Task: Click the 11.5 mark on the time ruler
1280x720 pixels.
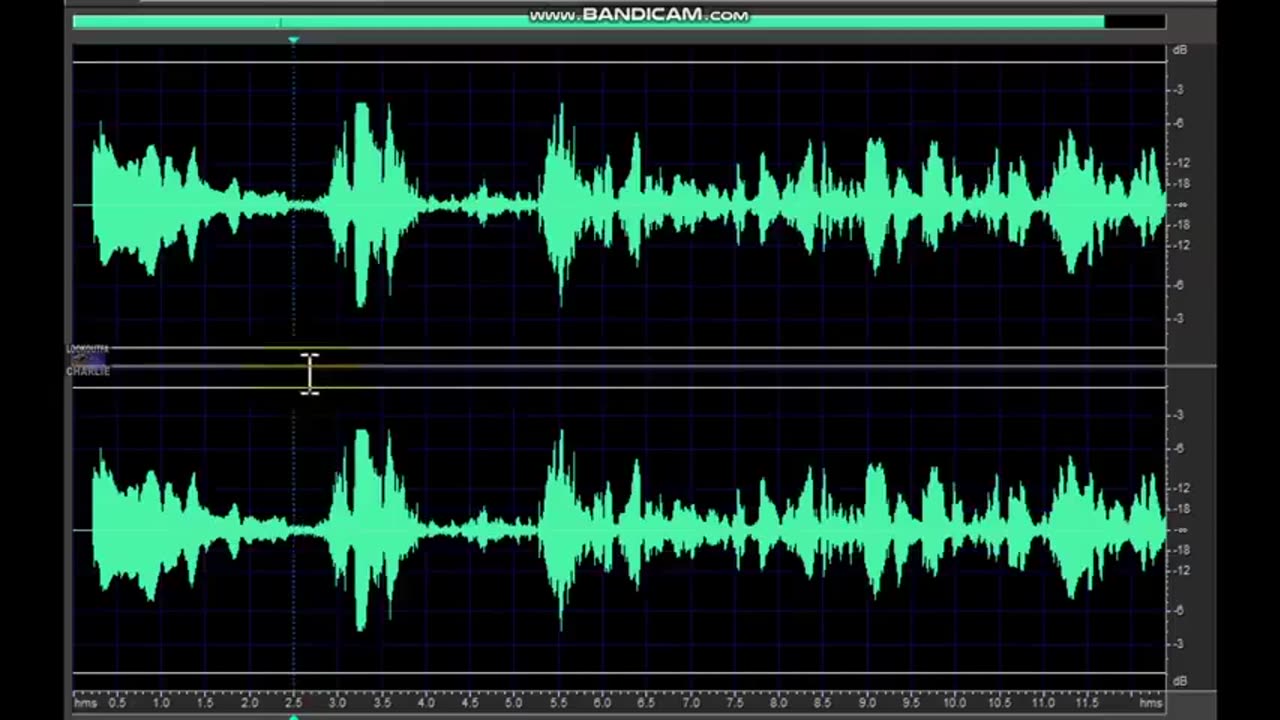Action: pyautogui.click(x=1087, y=703)
